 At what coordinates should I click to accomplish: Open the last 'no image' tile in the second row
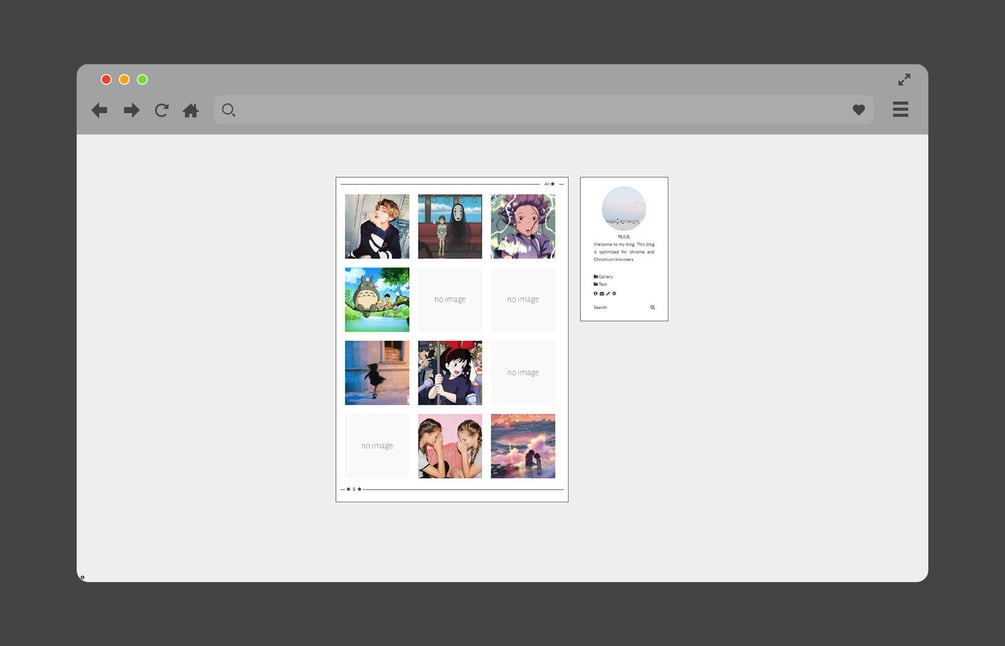523,299
